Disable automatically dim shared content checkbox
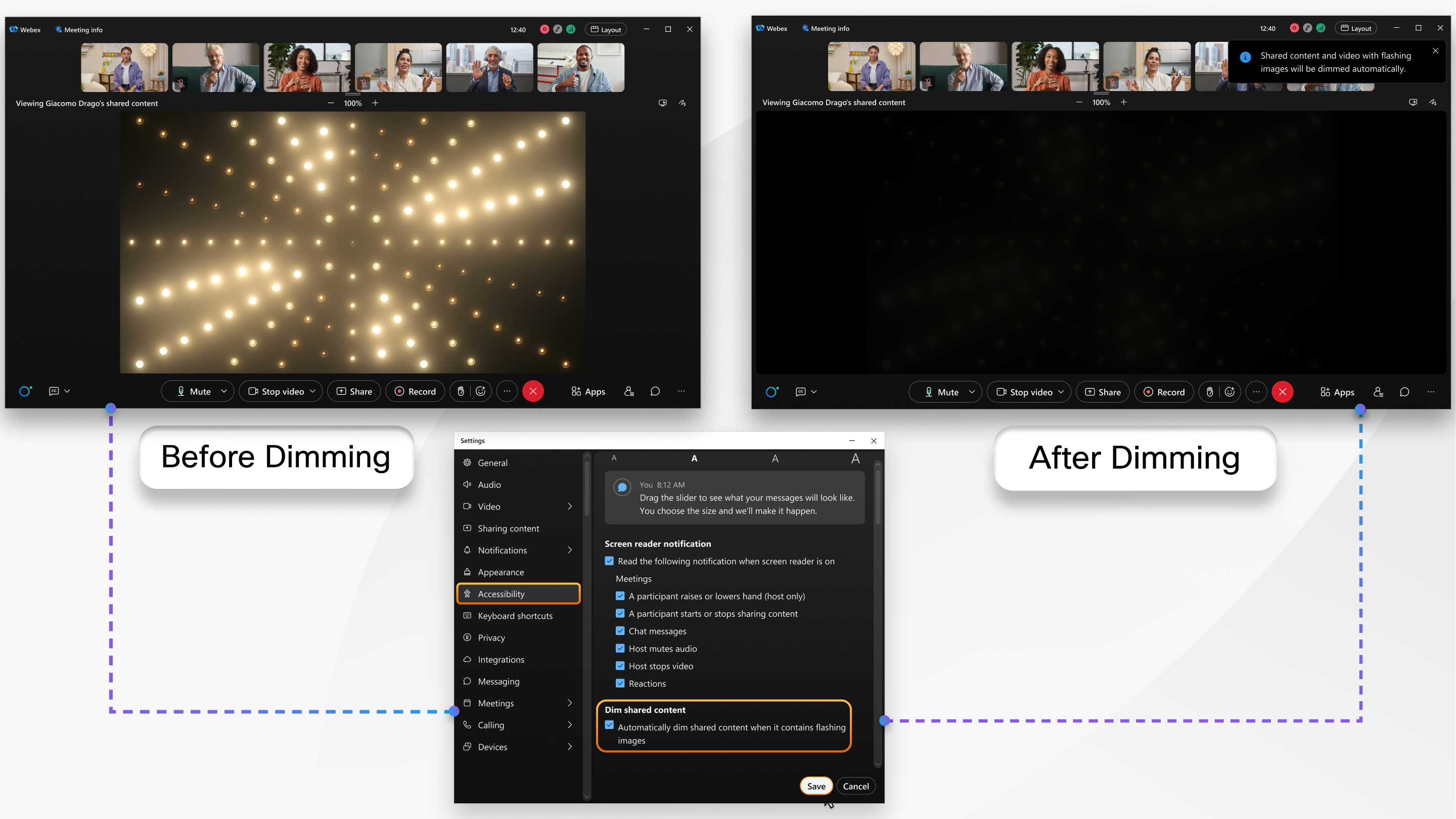The height and width of the screenshot is (819, 1456). click(609, 725)
